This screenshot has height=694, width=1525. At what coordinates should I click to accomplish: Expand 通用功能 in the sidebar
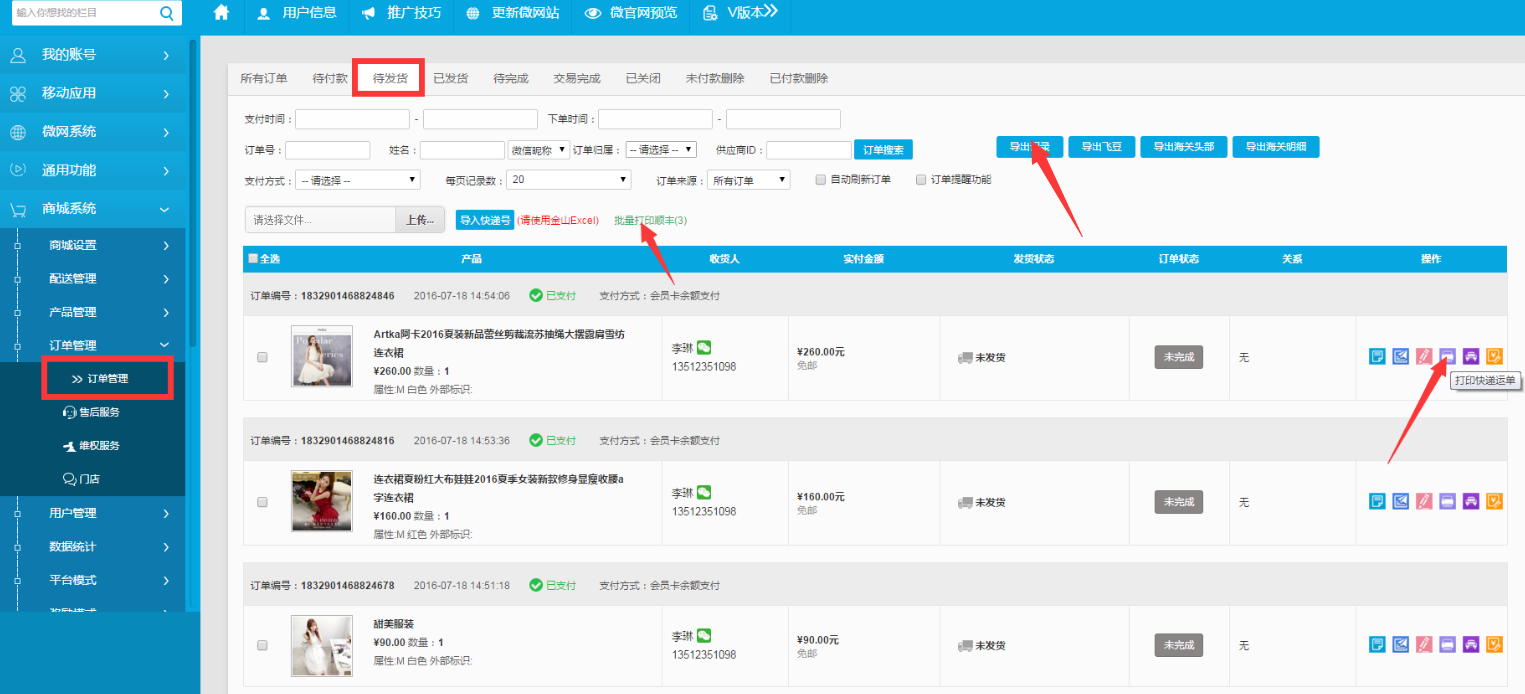coord(93,170)
